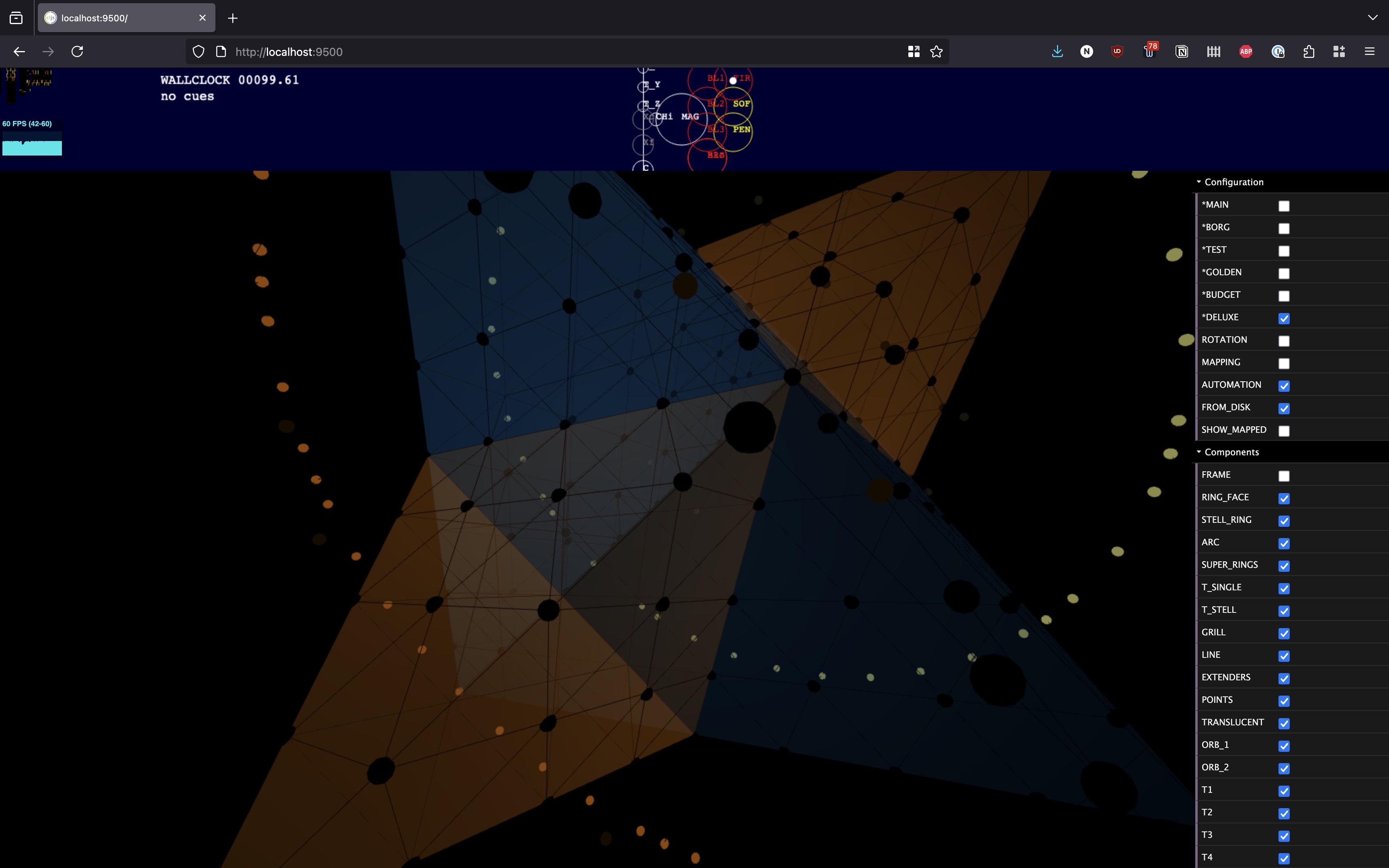Bookmark this page with the star
Screen dimensions: 1389x868
(936, 52)
